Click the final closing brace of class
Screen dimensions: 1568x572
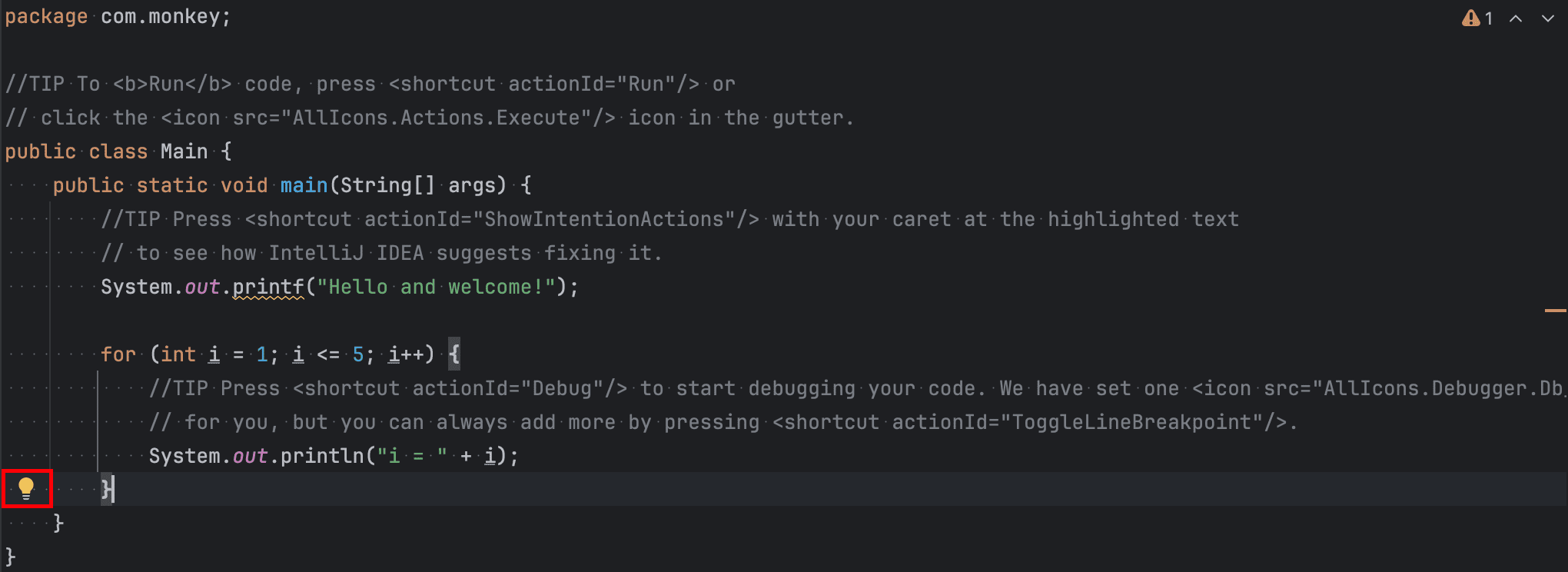coord(10,556)
